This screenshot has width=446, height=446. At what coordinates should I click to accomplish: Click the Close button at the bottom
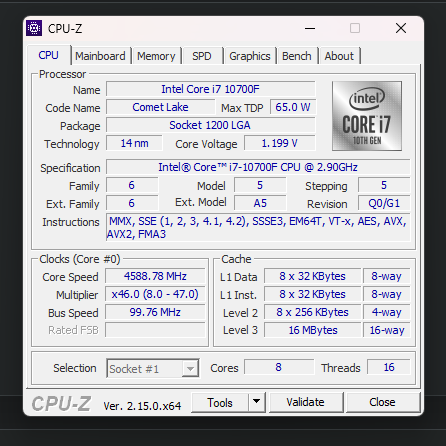pyautogui.click(x=382, y=402)
